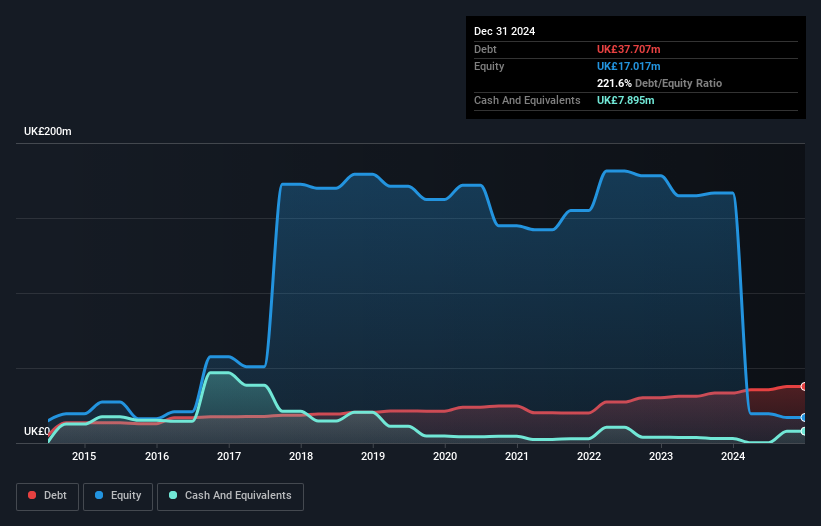821x526 pixels.
Task: Click the 2016 x-axis label
Action: 157,456
